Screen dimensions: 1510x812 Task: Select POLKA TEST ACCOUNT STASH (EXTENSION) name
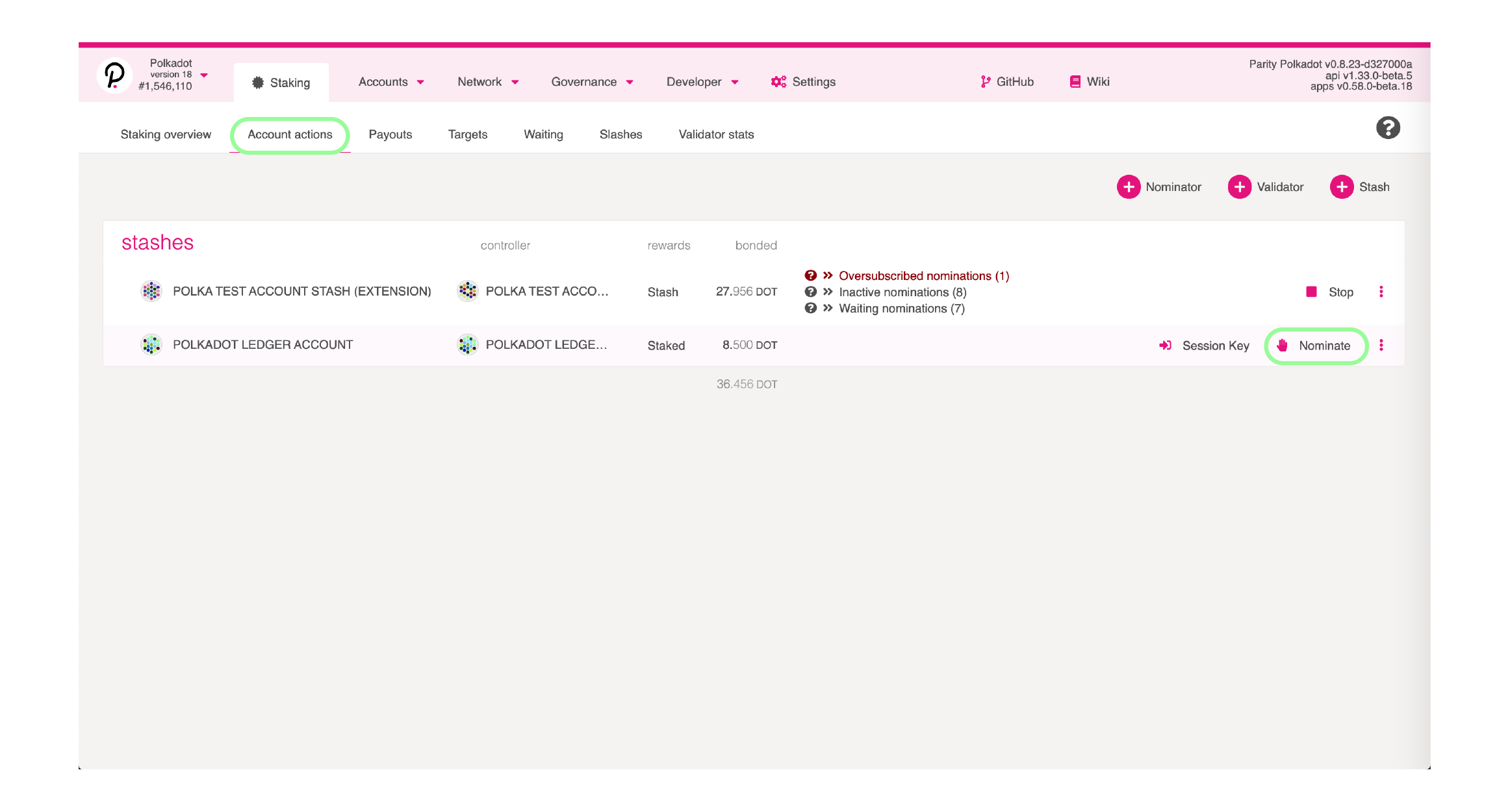tap(302, 292)
